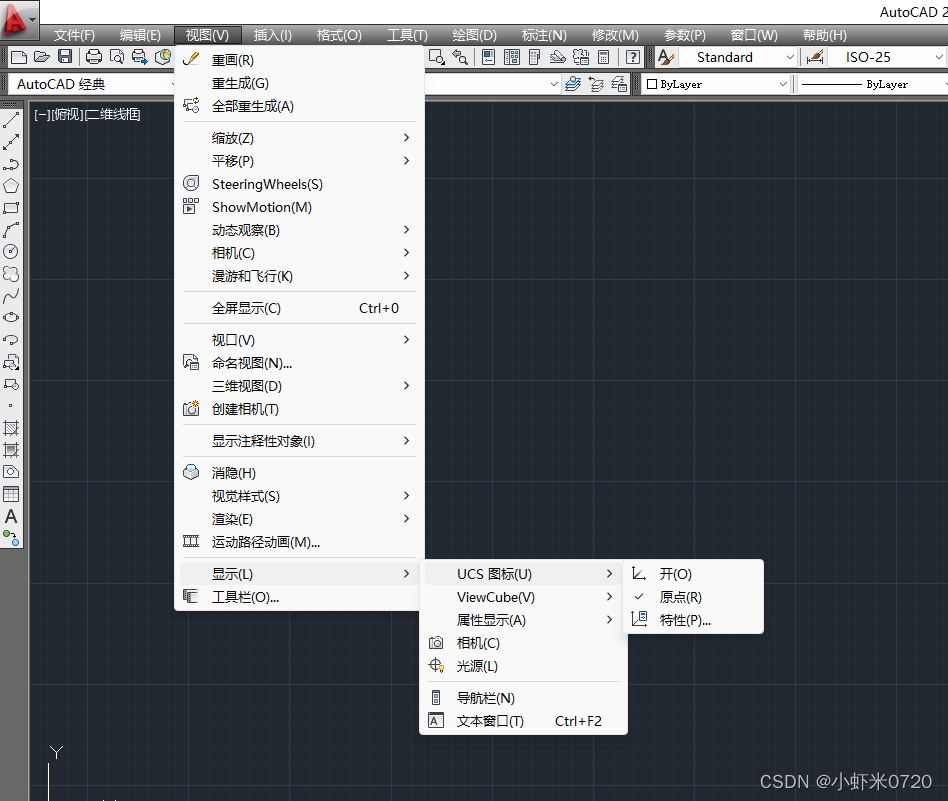948x801 pixels.
Task: Open the 编辑(E) menu
Action: [x=140, y=35]
